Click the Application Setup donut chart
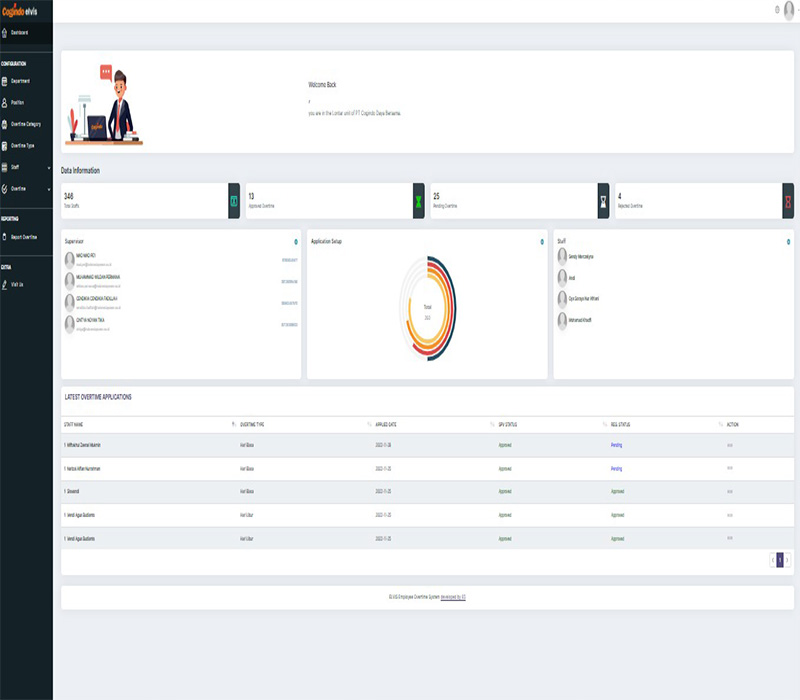The height and width of the screenshot is (700, 800). click(427, 308)
